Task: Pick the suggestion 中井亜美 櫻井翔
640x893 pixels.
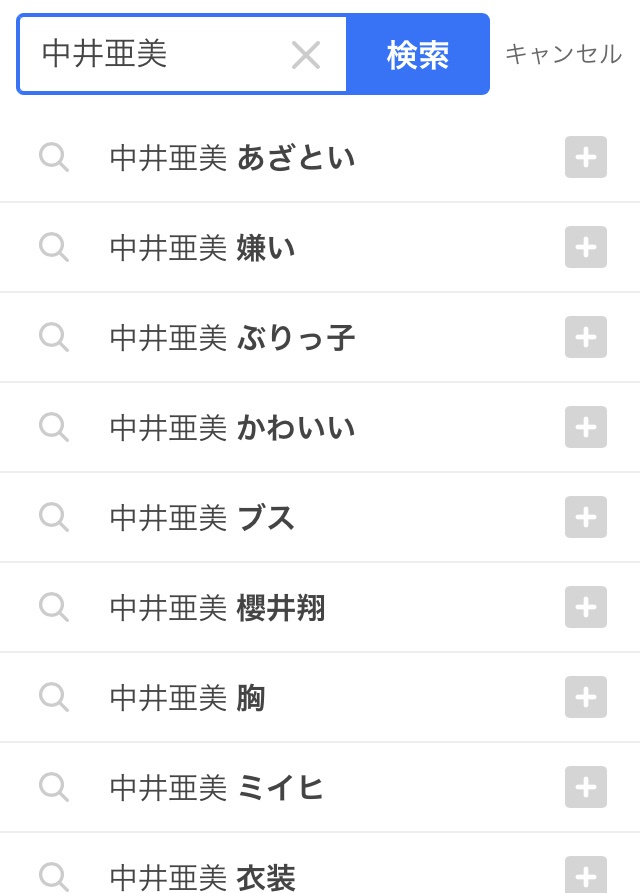Action: pyautogui.click(x=217, y=608)
